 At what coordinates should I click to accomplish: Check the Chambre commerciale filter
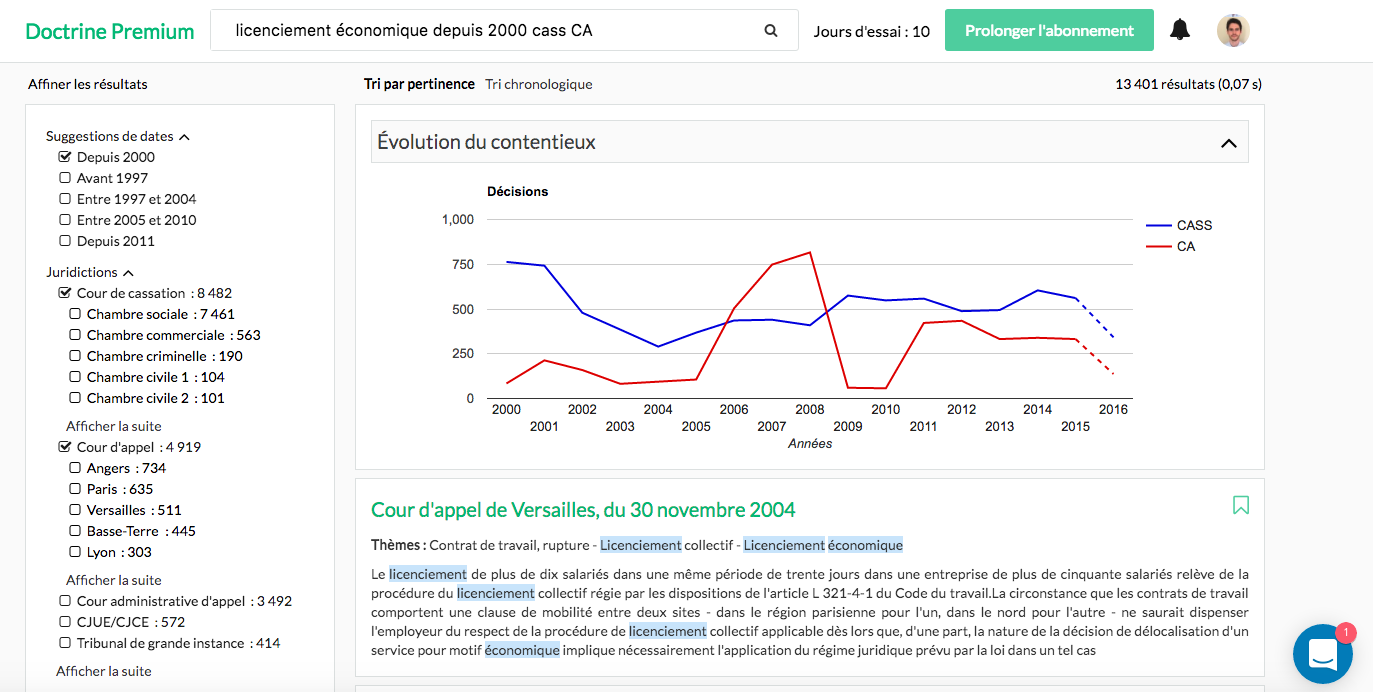click(x=75, y=335)
